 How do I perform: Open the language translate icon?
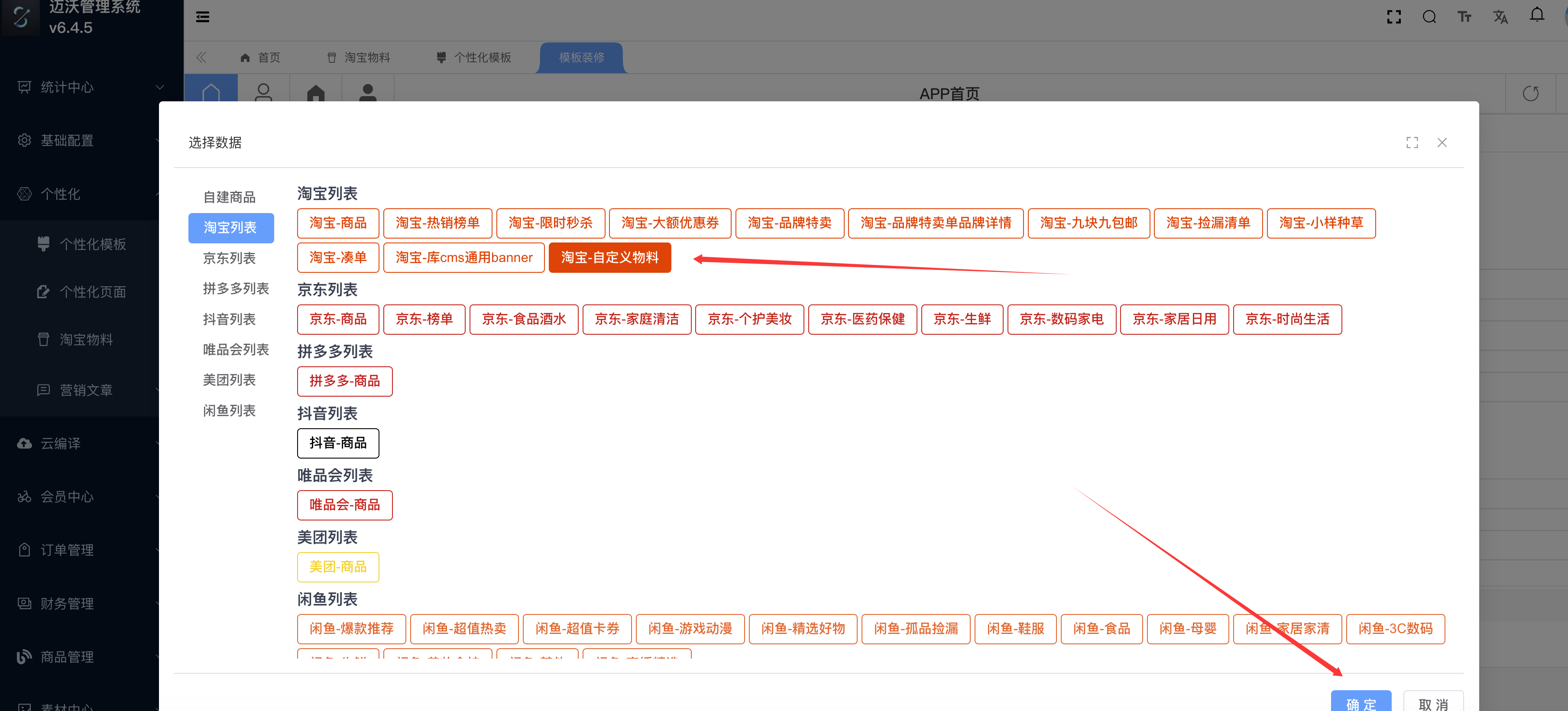coord(1500,17)
